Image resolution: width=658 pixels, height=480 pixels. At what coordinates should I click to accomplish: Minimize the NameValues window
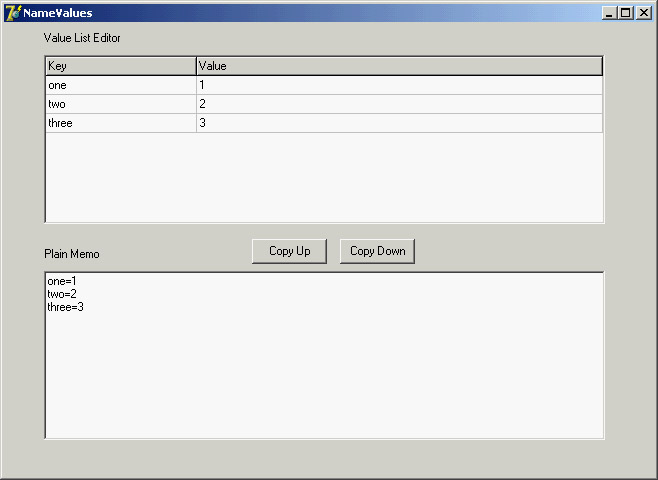click(610, 13)
